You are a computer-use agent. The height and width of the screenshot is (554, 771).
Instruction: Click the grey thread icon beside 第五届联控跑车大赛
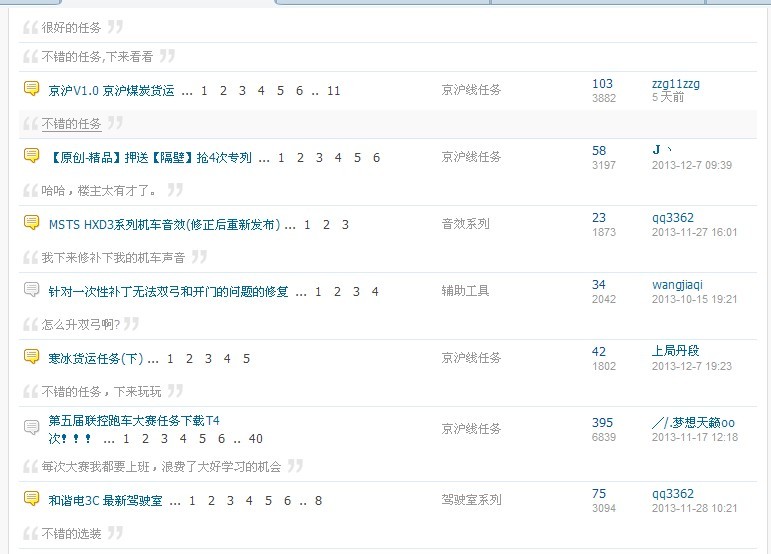pos(31,428)
